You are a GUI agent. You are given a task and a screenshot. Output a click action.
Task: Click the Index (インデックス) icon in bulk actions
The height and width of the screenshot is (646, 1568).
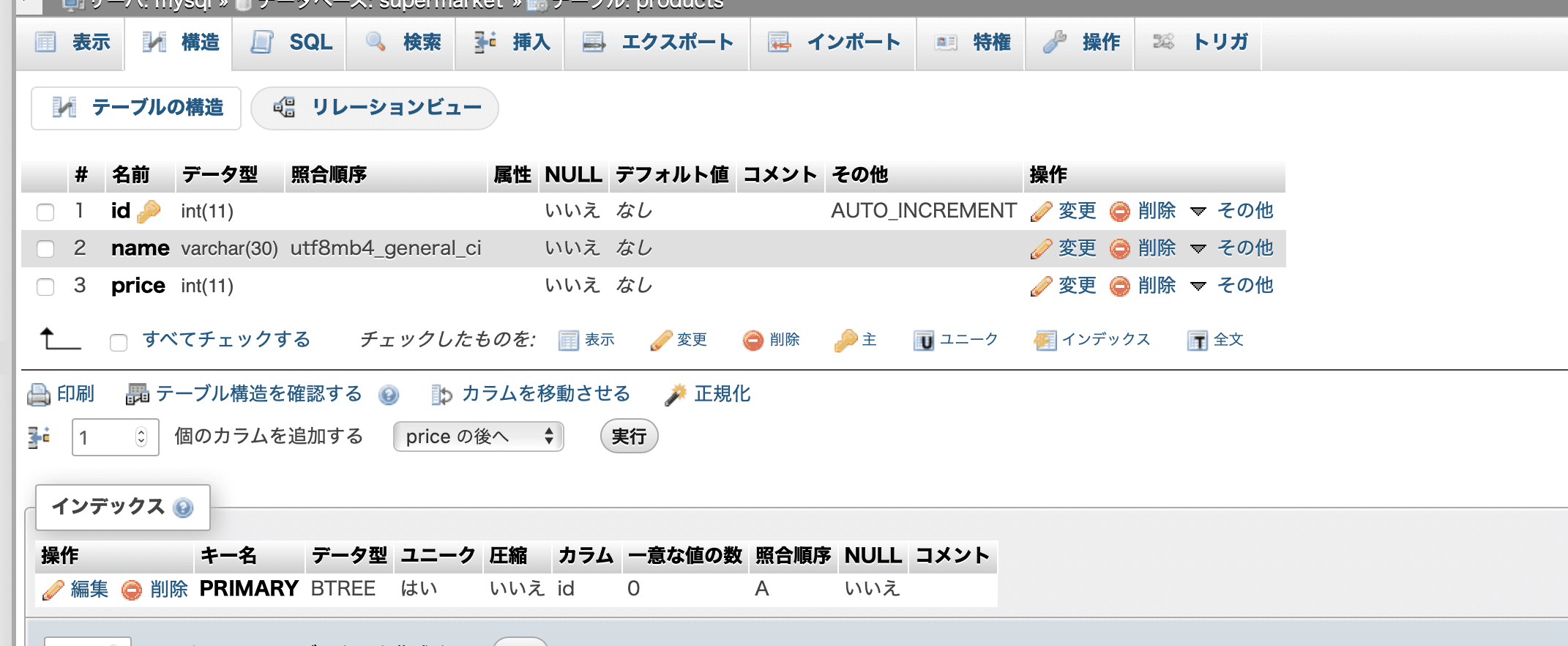tap(1045, 341)
